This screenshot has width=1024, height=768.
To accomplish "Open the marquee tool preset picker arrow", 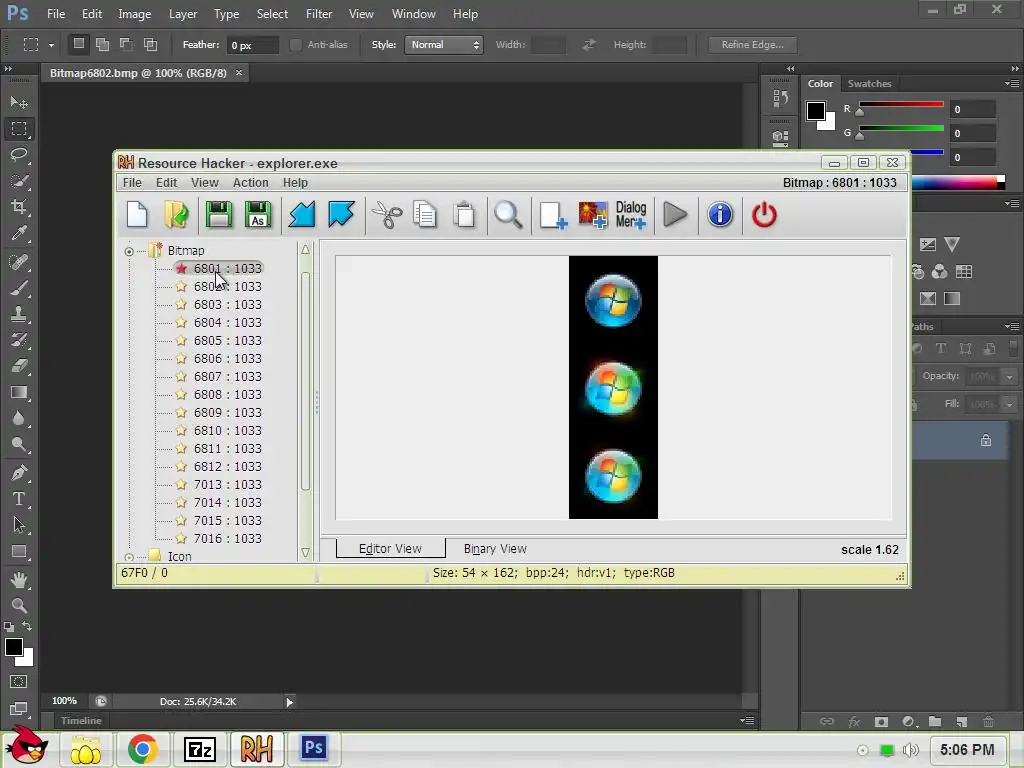I will coord(51,45).
